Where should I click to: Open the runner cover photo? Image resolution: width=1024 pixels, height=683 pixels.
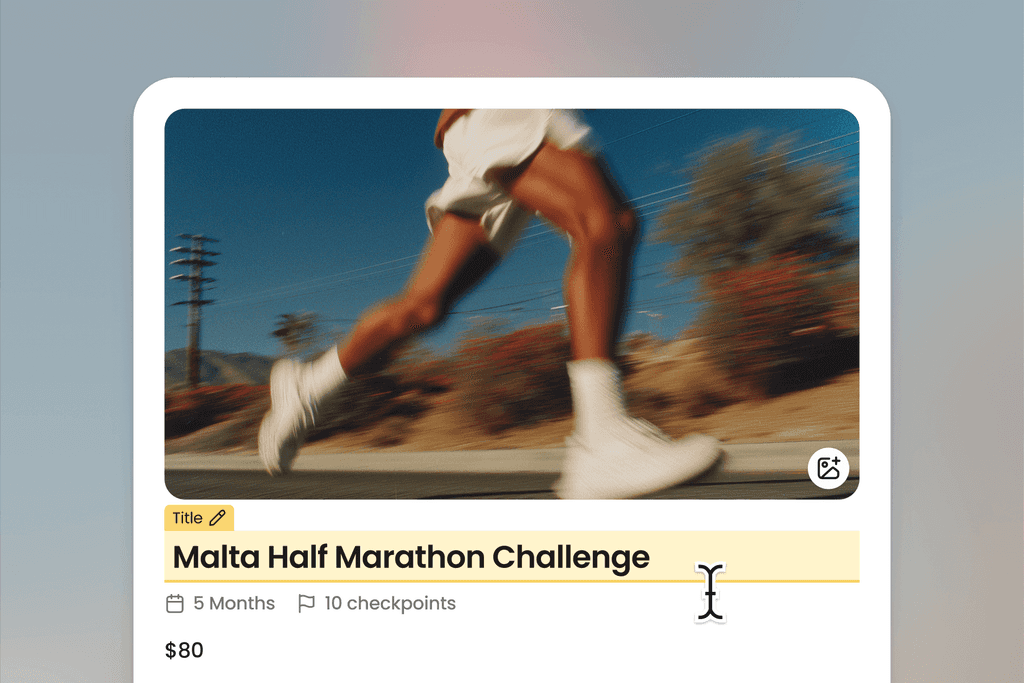(x=512, y=304)
